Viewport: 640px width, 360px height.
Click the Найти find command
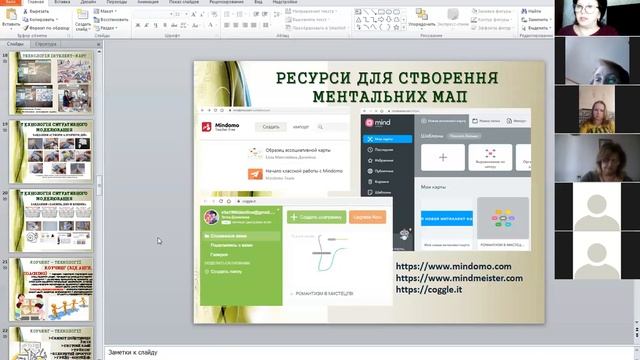pyautogui.click(x=532, y=11)
